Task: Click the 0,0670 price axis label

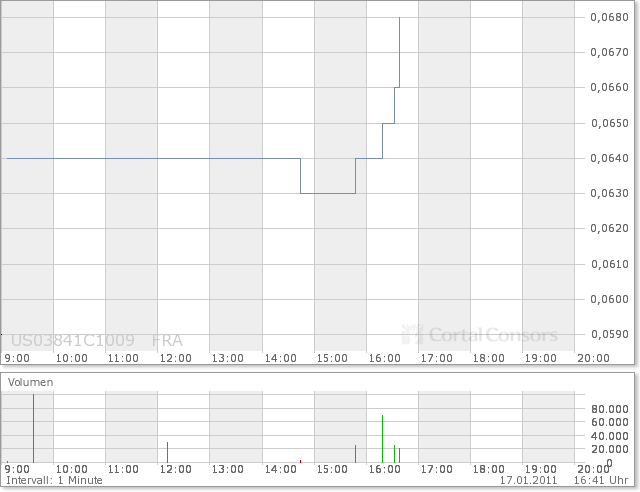Action: (x=609, y=52)
